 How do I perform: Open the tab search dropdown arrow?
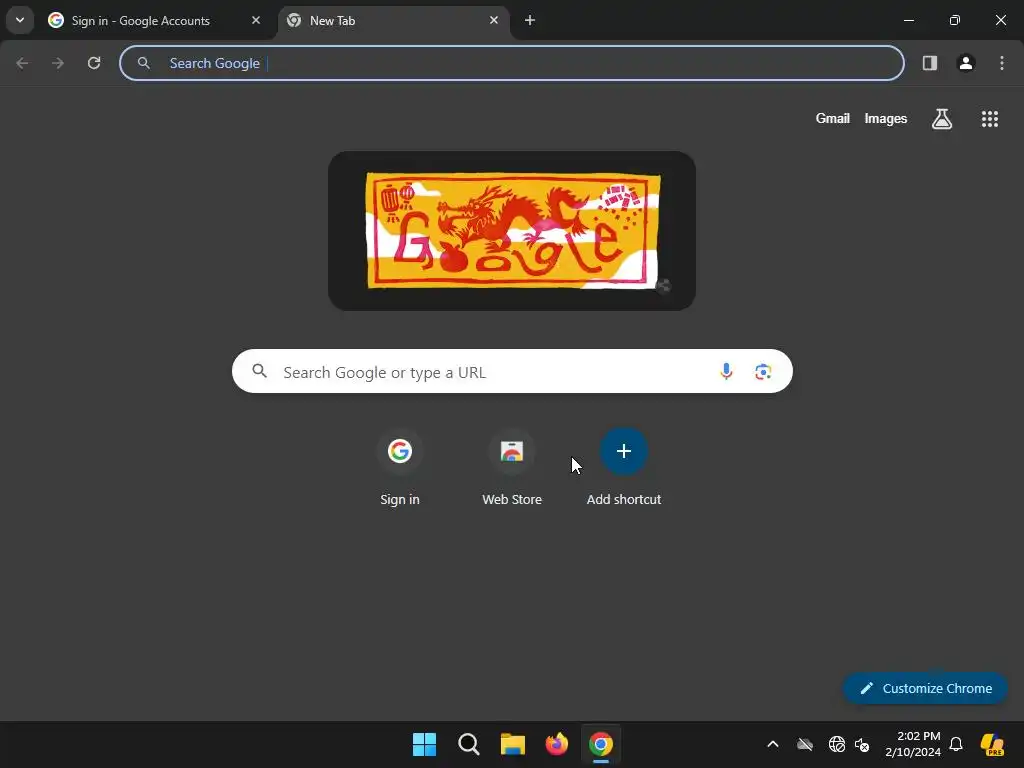(20, 20)
